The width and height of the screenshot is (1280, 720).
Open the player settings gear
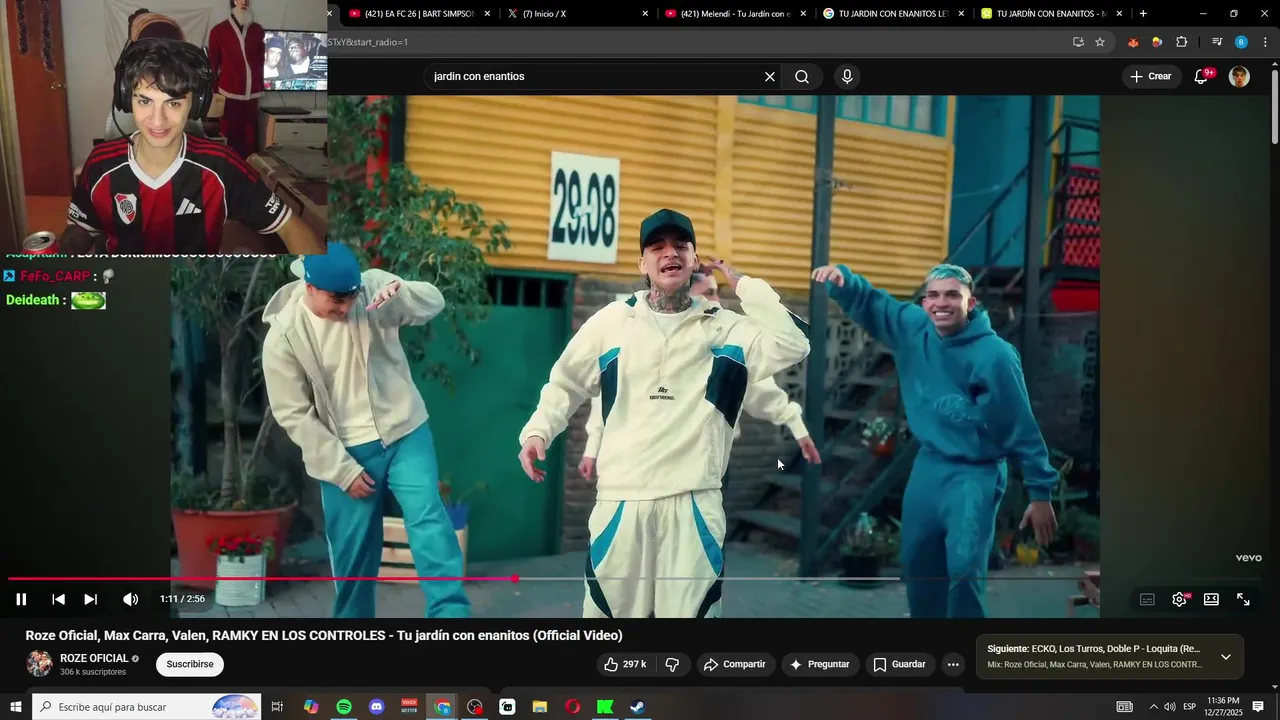click(1179, 599)
